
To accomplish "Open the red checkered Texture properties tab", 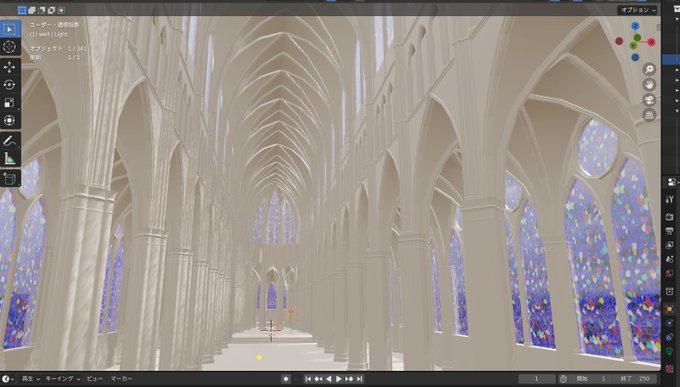I will pos(670,369).
